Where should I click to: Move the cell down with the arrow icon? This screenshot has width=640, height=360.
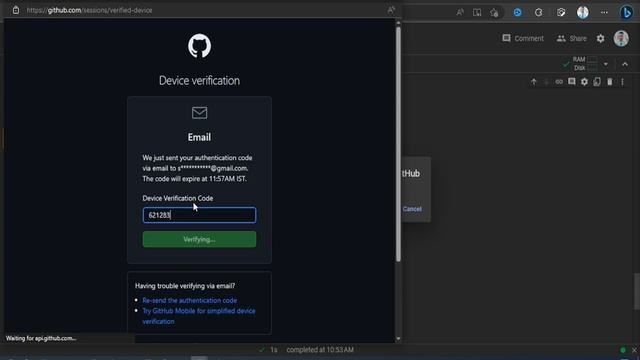(546, 82)
